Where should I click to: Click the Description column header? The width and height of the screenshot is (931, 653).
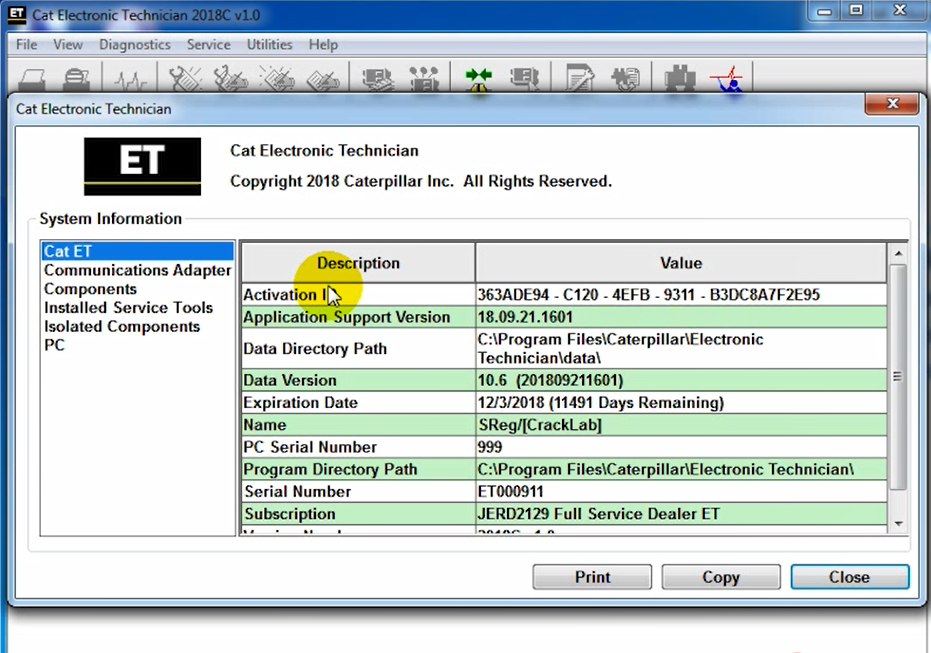358,263
